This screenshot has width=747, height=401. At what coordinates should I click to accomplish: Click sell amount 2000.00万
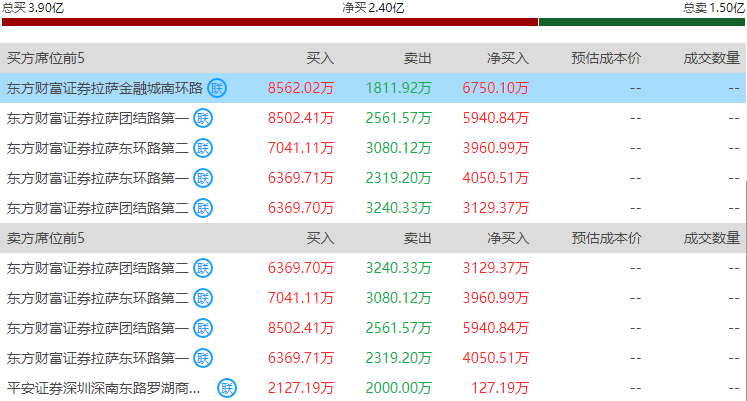pos(398,388)
